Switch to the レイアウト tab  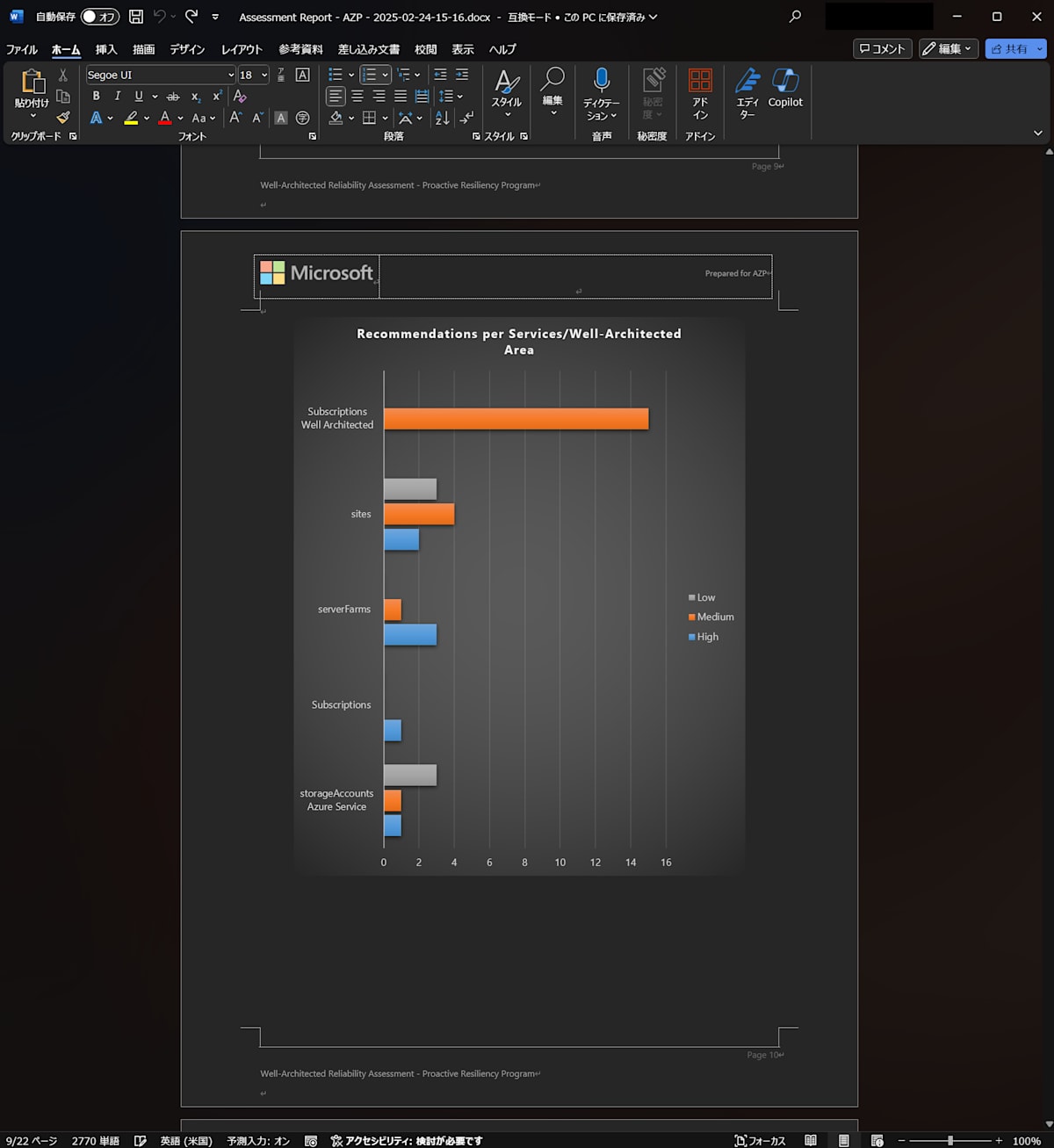pyautogui.click(x=242, y=49)
